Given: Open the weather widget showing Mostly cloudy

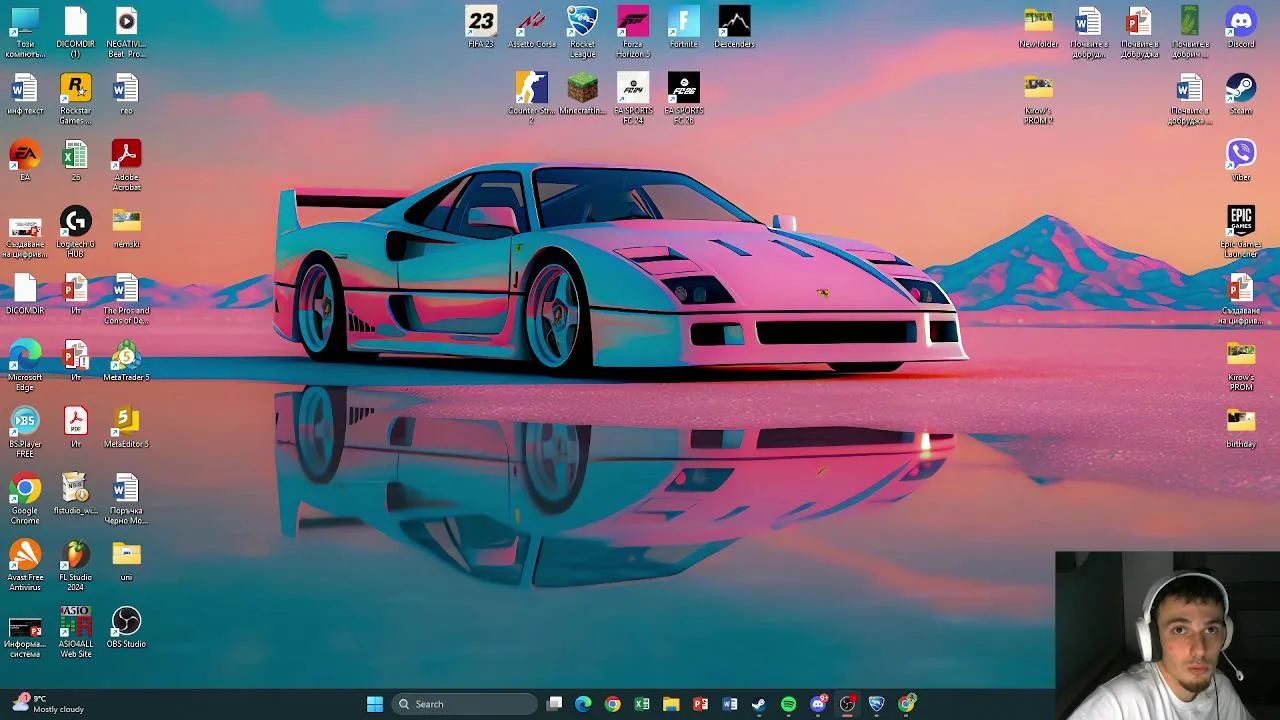Looking at the screenshot, I should pos(50,704).
